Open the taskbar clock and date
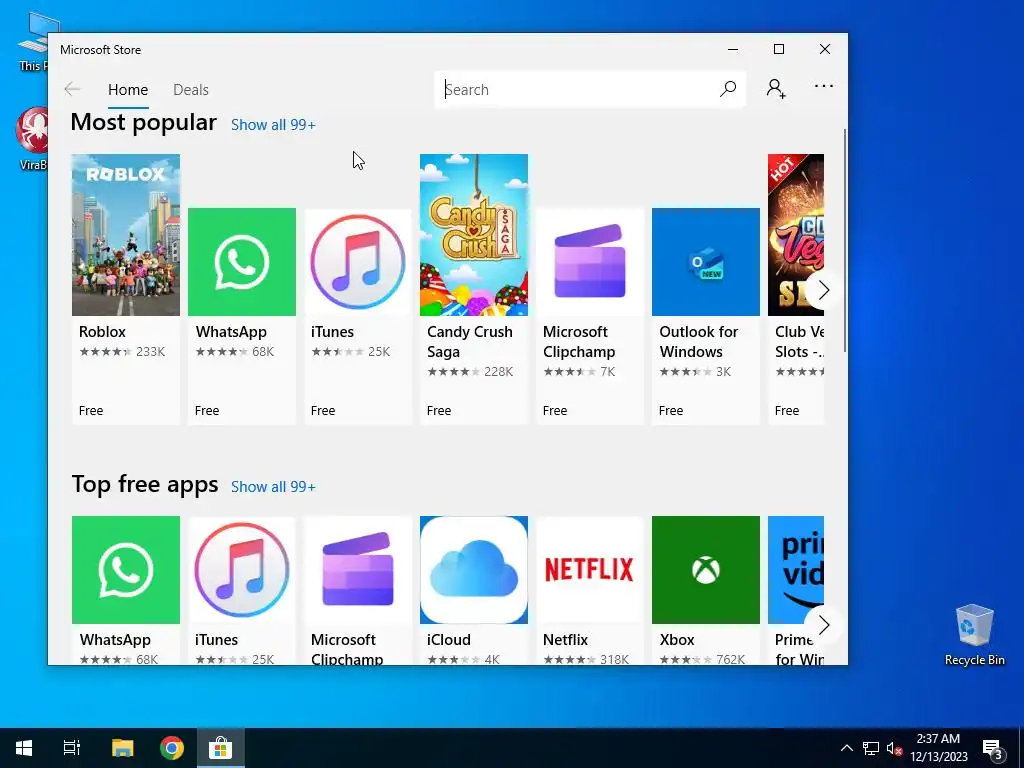This screenshot has height=768, width=1024. (939, 748)
